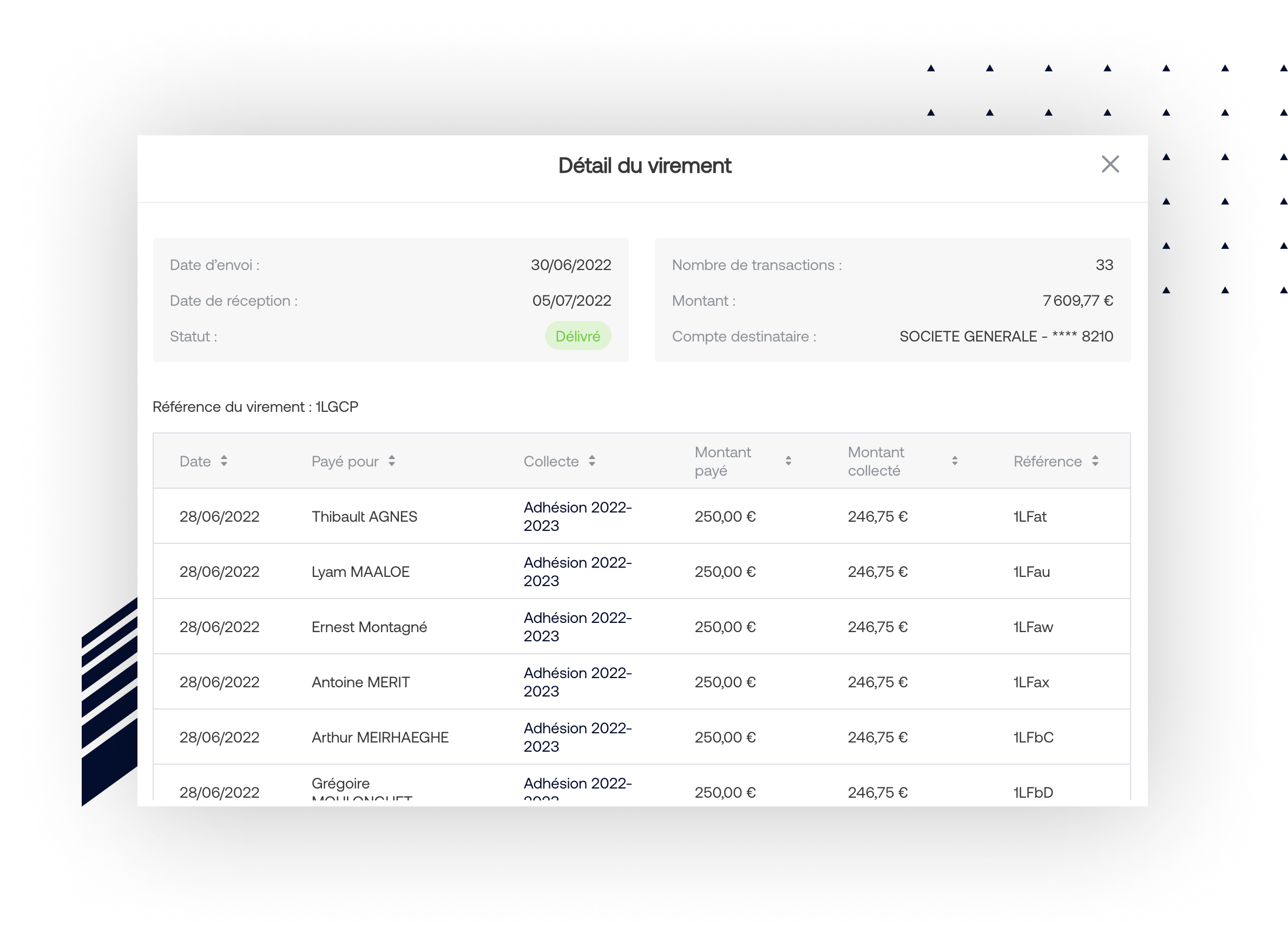This screenshot has height=946, width=1288.
Task: Click 250,00 € in Antoine MERIT row
Action: [725, 681]
